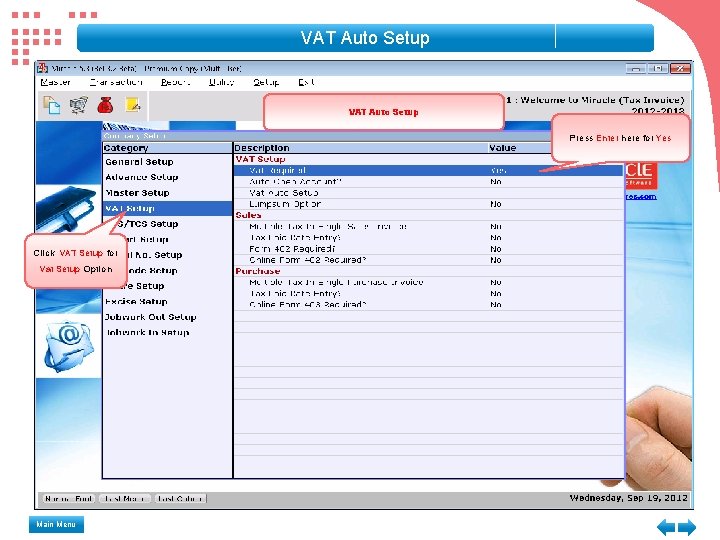Click the Main Menu button
The width and height of the screenshot is (720, 540).
point(56,524)
